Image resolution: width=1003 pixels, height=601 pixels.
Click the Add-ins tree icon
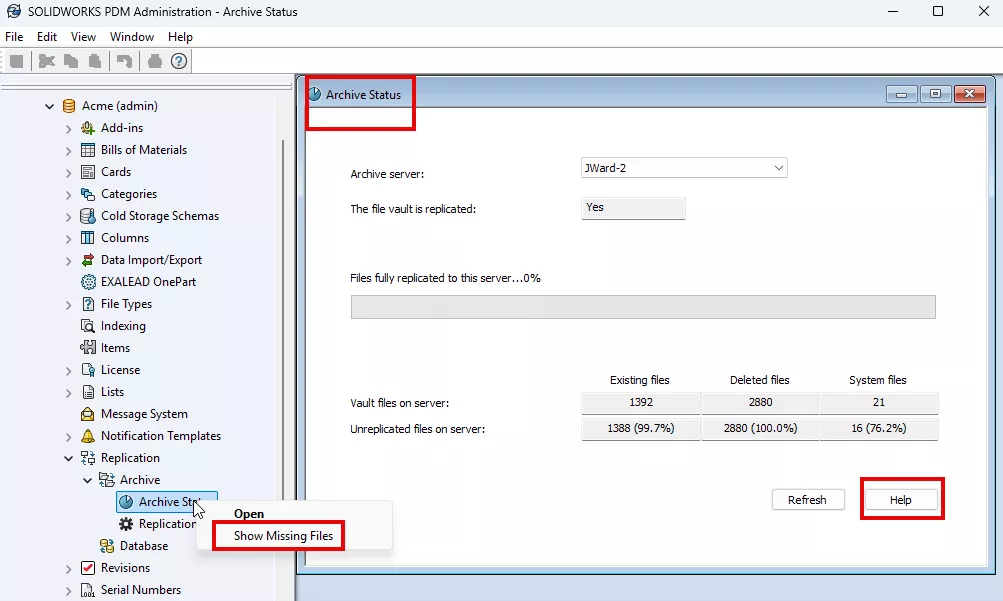click(88, 128)
